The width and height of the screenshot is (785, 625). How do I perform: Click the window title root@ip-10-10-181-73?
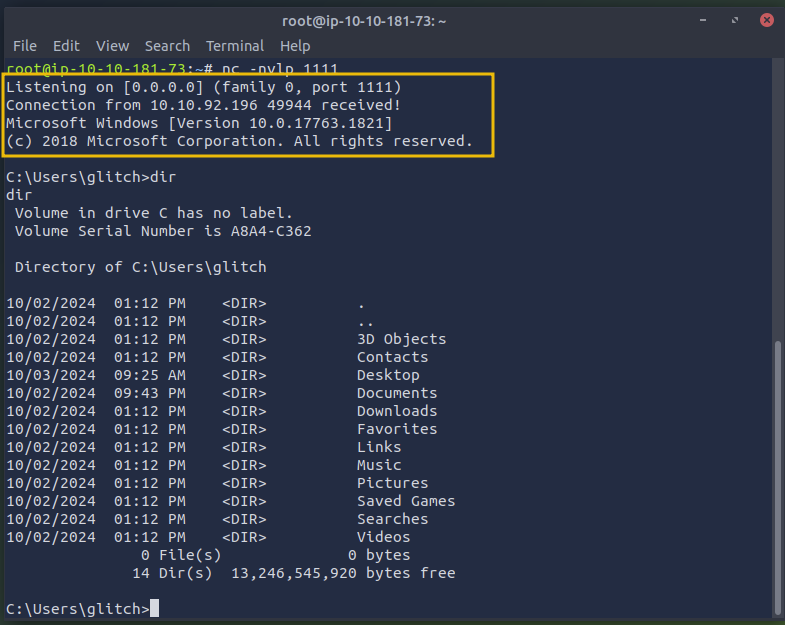click(x=363, y=21)
